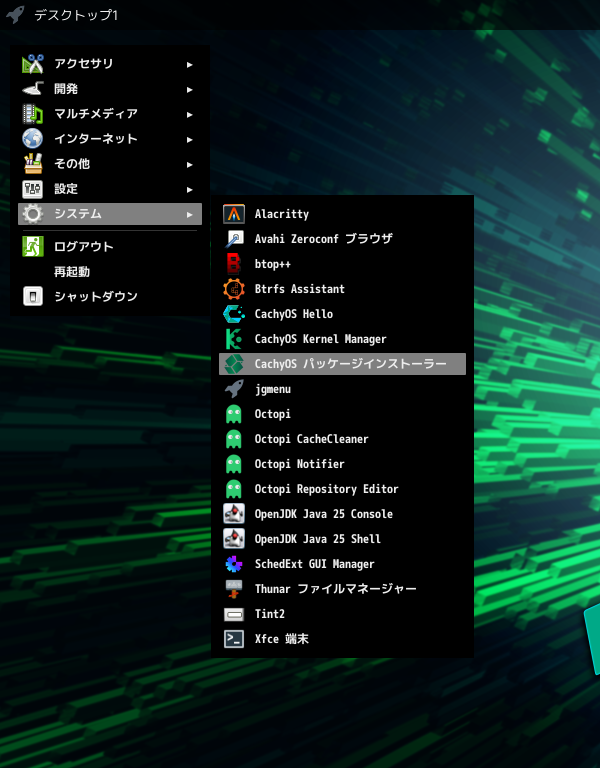This screenshot has width=600, height=768.
Task: Click the CachyOS Kernel Manager icon
Action: pos(234,339)
